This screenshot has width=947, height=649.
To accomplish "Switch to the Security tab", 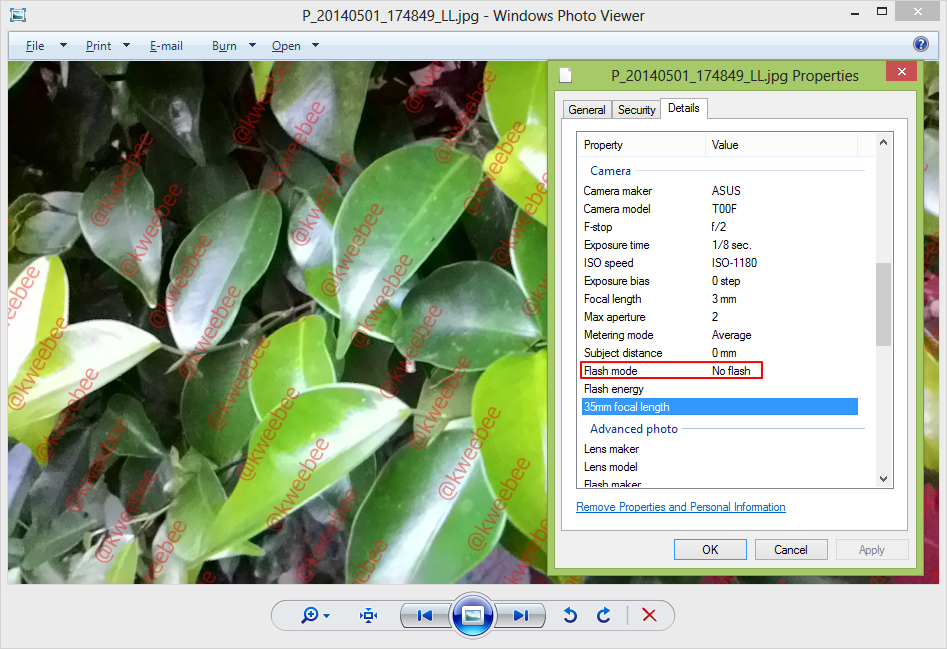I will 636,110.
